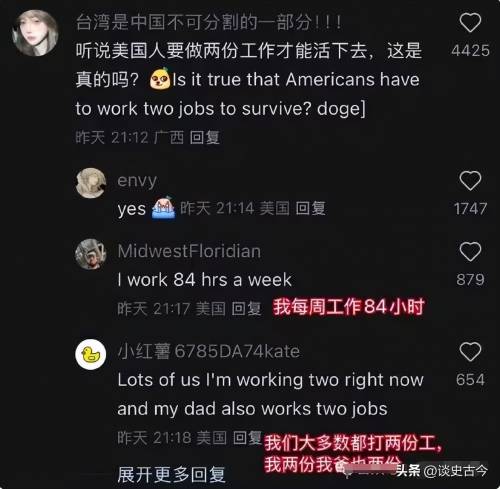The width and height of the screenshot is (500, 489).
Task: Like MidwestFloridian's 84 hrs comment
Action: [x=470, y=252]
